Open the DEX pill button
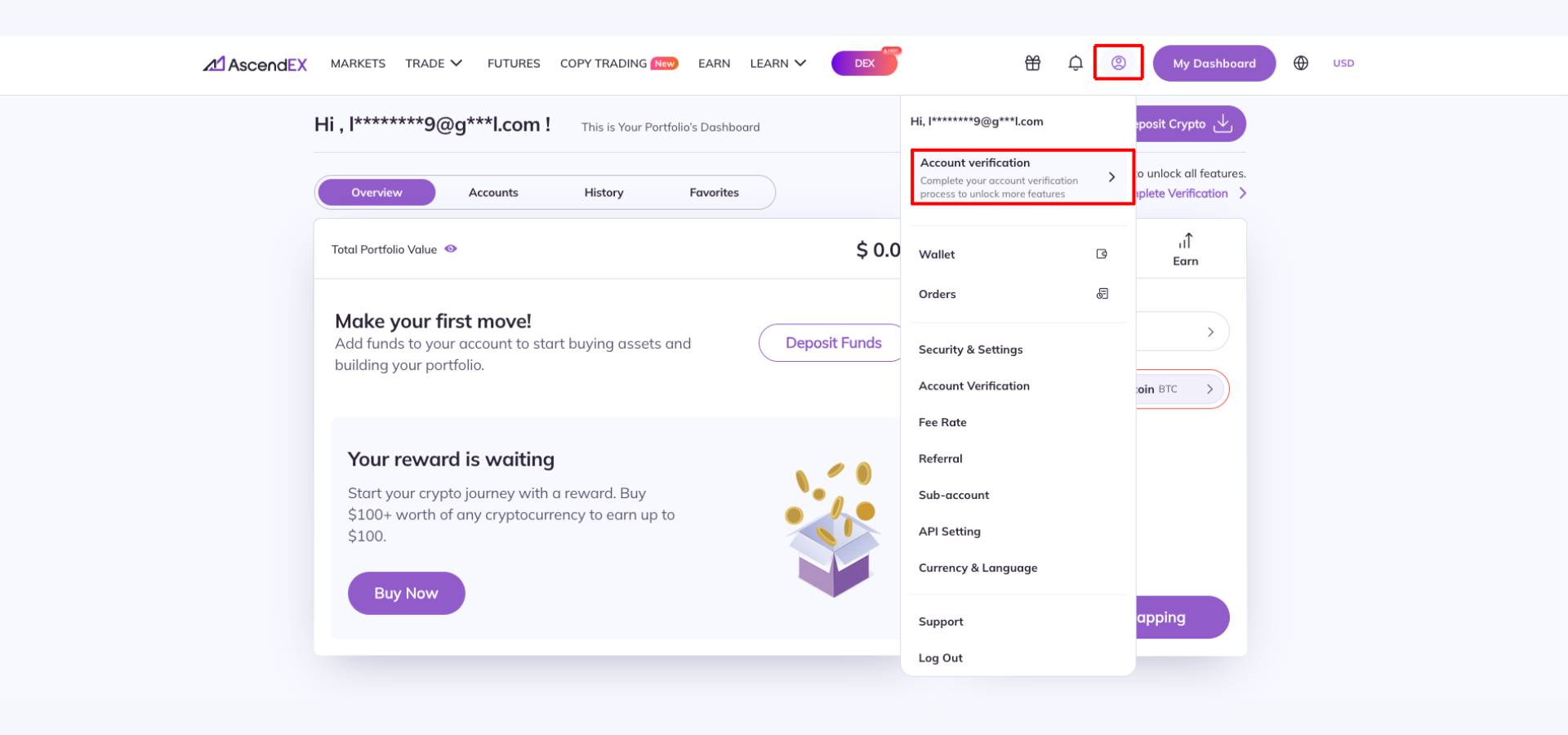1568x735 pixels. 864,63
